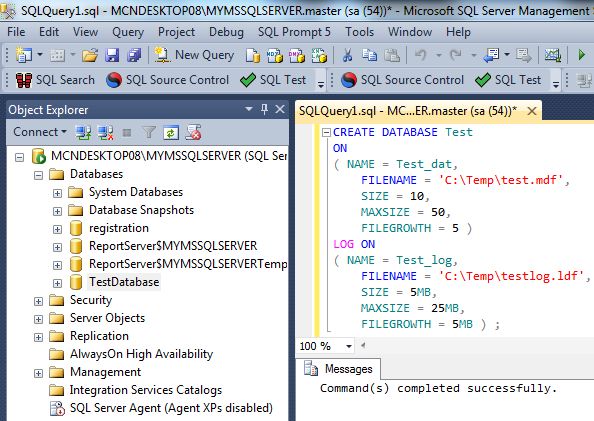The image size is (594, 421).
Task: Click the Analysis Services DMX Query icon
Action: click(x=297, y=55)
